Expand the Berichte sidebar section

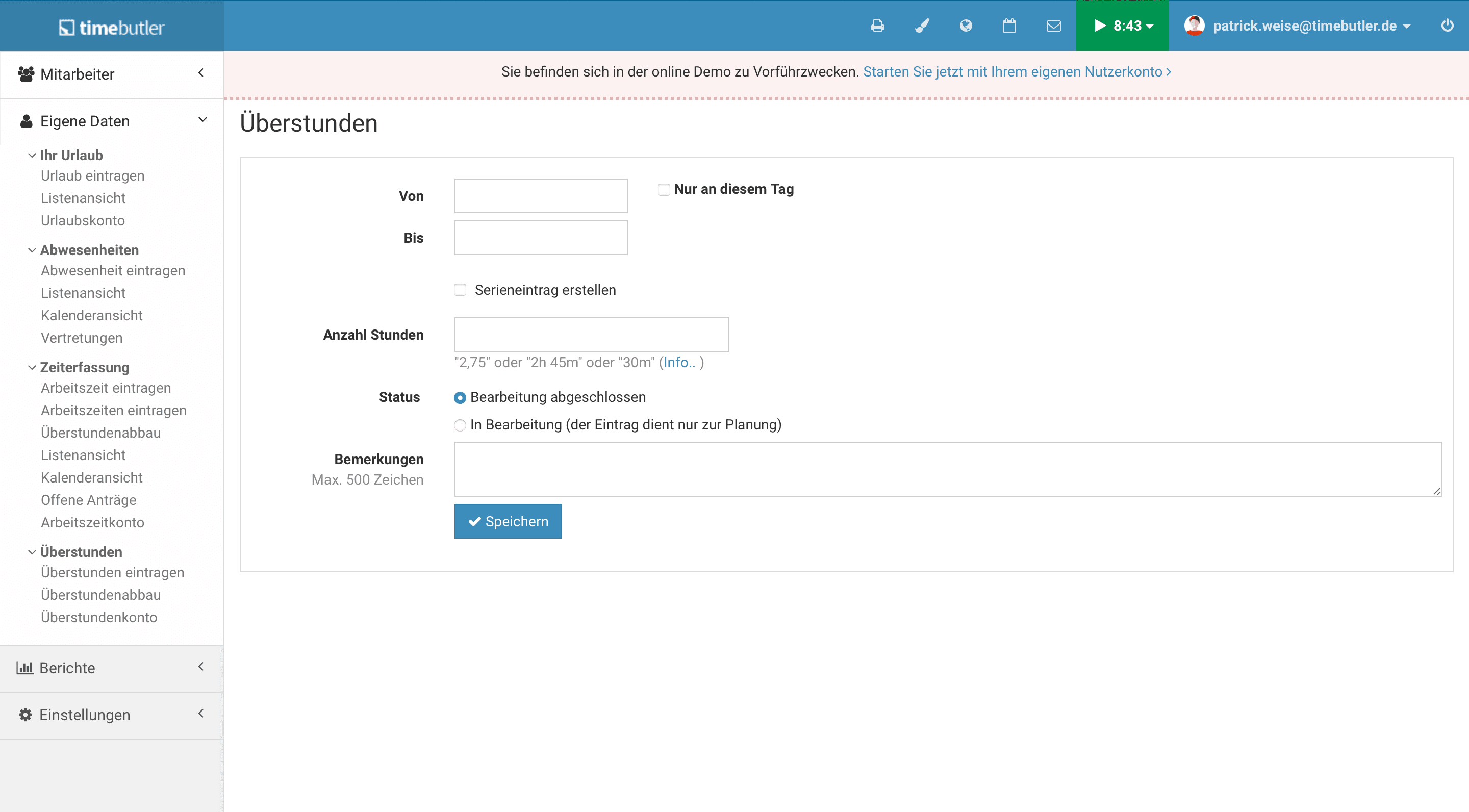(x=112, y=668)
